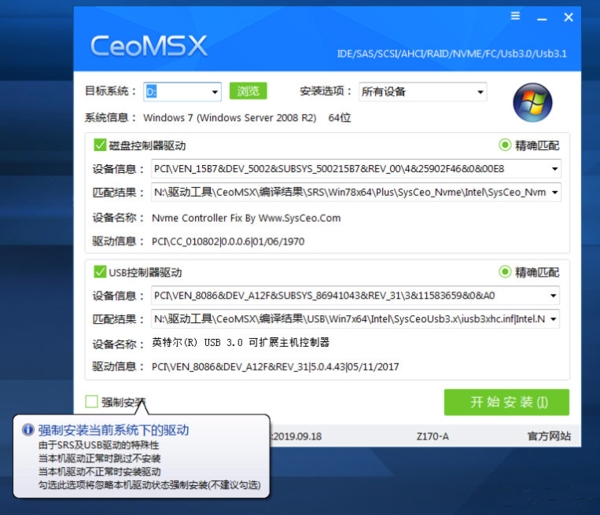The height and width of the screenshot is (515, 600).
Task: Click tooltip line ending (不建议勾选)
Action: pos(149,485)
